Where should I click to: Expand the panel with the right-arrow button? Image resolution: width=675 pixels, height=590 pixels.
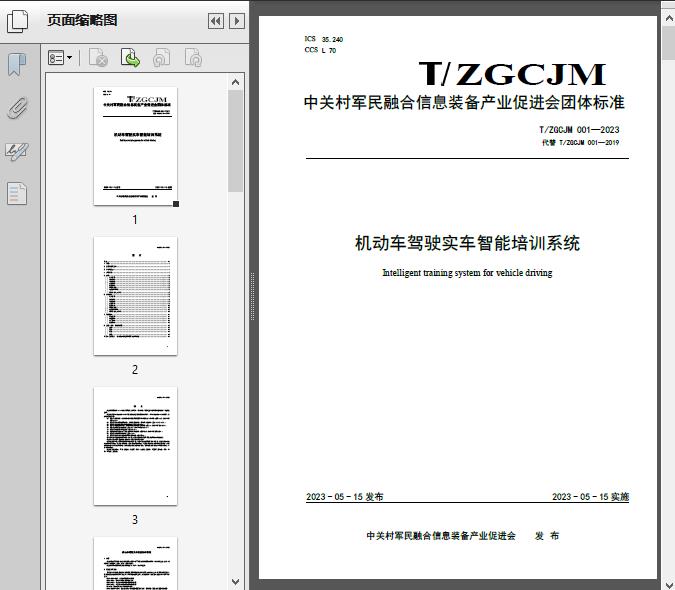coord(236,21)
